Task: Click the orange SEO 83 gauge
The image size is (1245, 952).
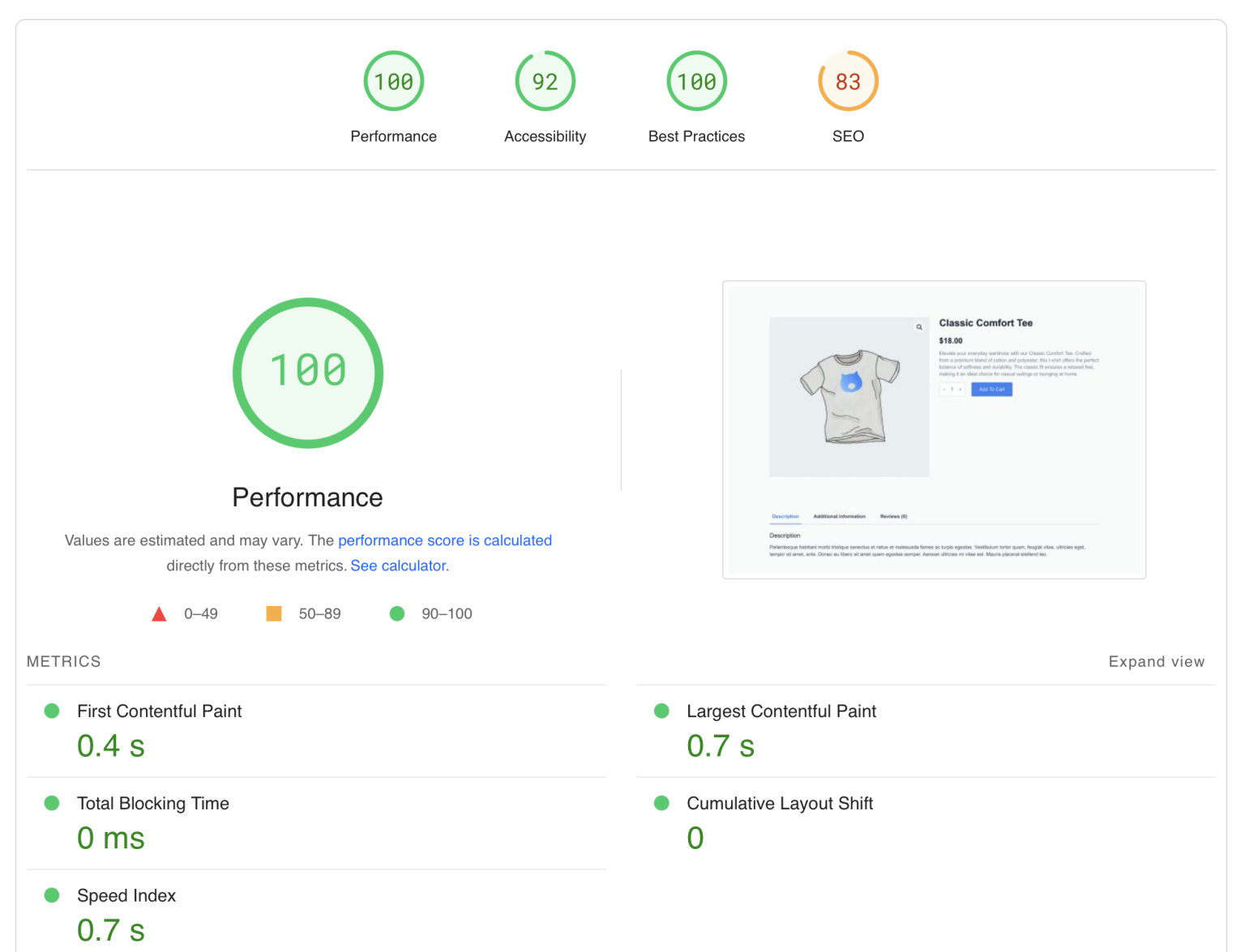Action: (x=848, y=81)
